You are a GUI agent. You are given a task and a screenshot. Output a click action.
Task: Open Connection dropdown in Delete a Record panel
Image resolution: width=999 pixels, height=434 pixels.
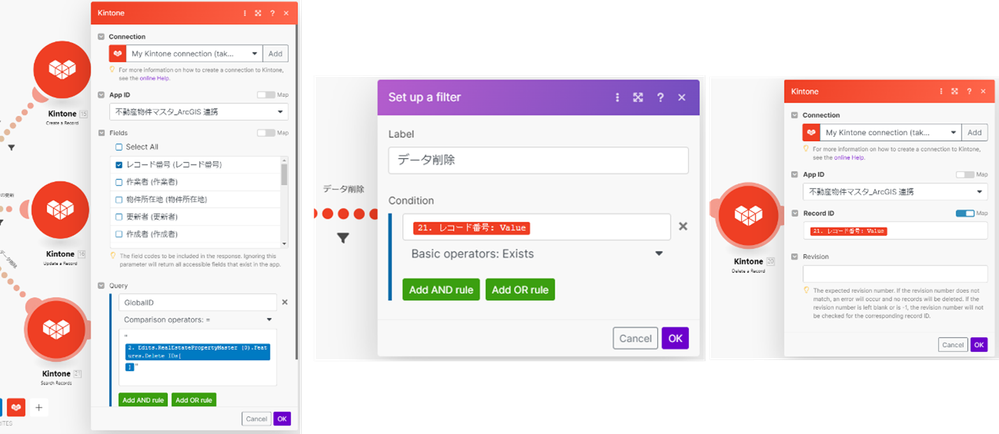click(889, 133)
